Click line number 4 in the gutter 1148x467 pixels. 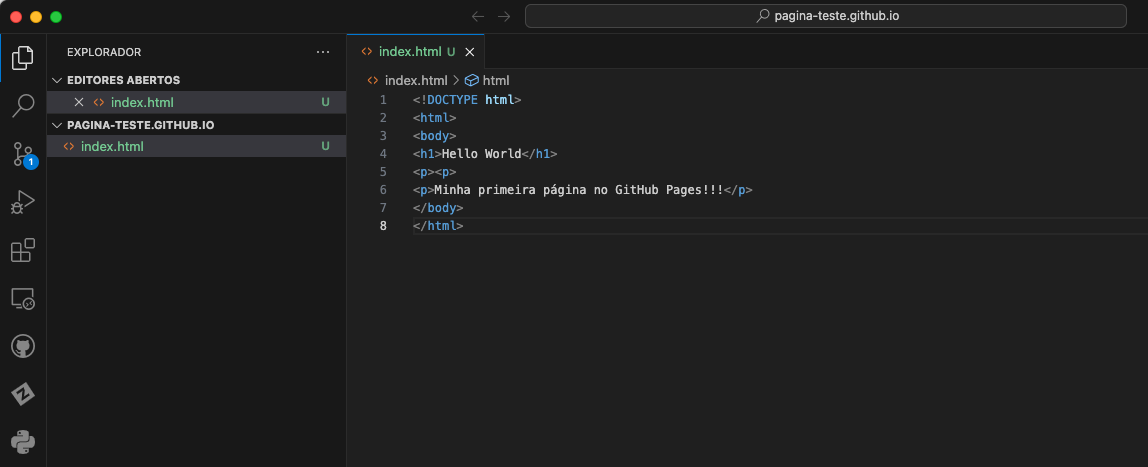[383, 154]
